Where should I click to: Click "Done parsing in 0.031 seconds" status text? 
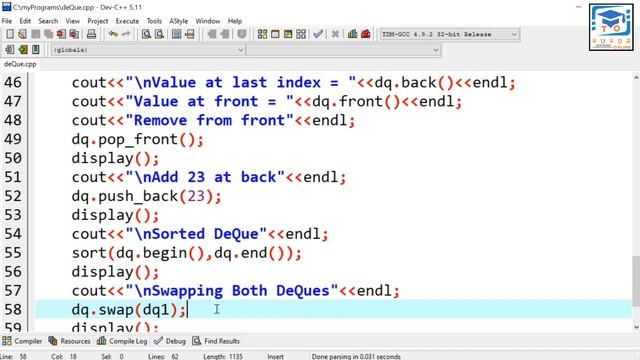point(356,356)
